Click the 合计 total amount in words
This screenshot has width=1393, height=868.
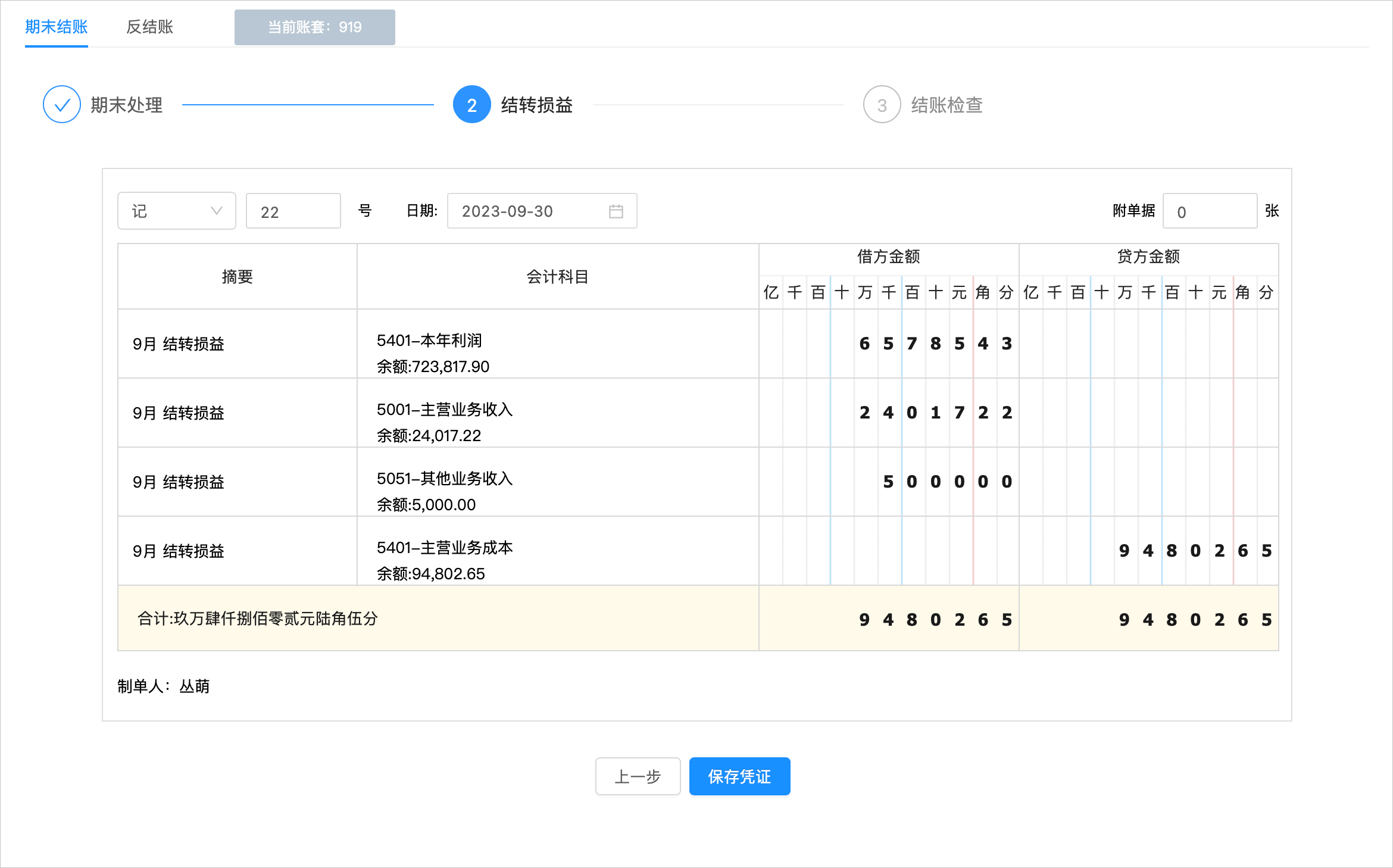click(258, 619)
